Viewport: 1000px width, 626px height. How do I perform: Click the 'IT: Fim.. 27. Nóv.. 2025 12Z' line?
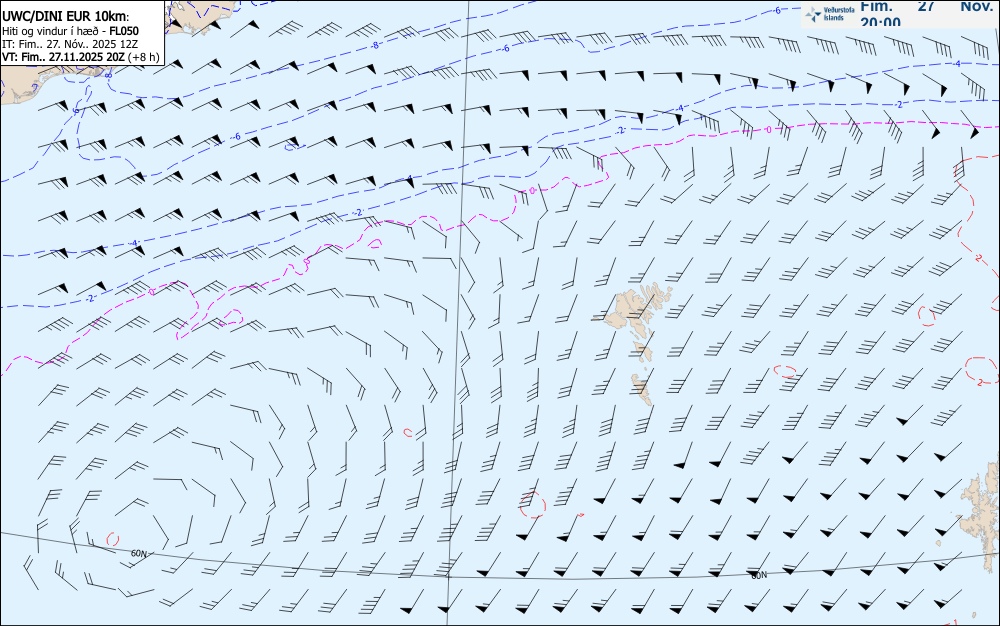click(70, 44)
